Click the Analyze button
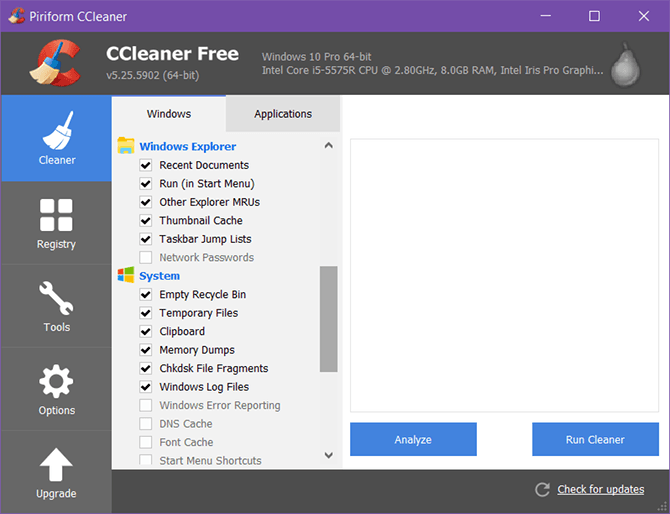The image size is (670, 514). click(x=413, y=439)
